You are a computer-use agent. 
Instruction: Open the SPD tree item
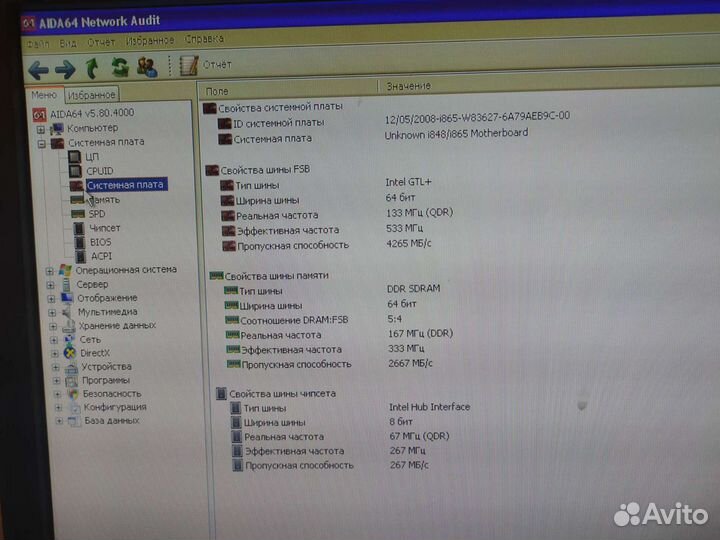pyautogui.click(x=96, y=214)
